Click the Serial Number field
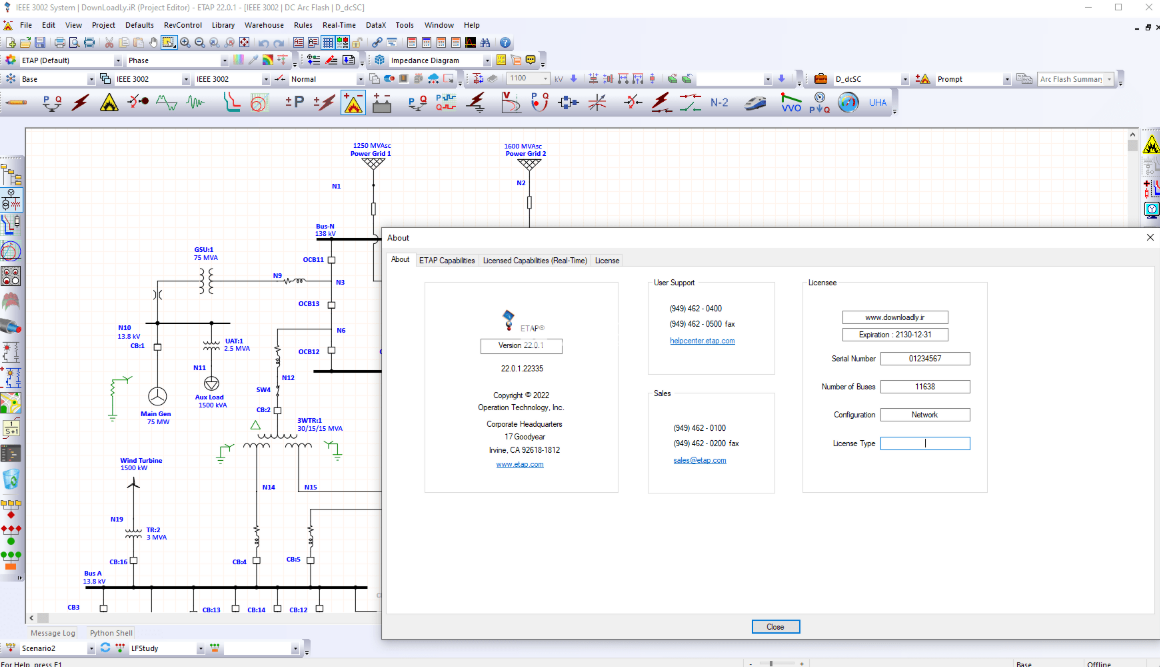The image size is (1160, 667). (925, 359)
